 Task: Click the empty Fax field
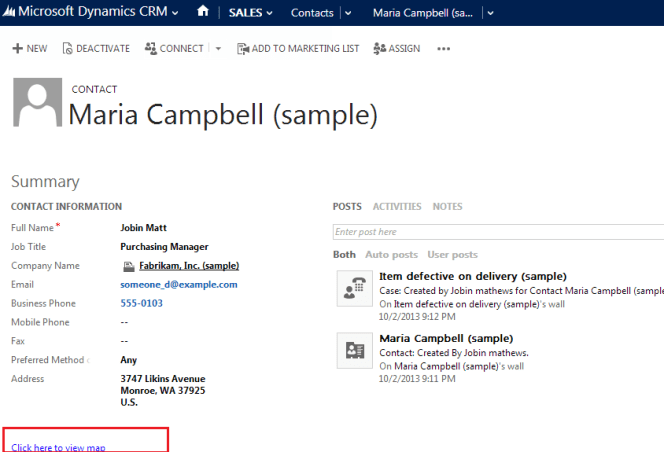click(124, 341)
